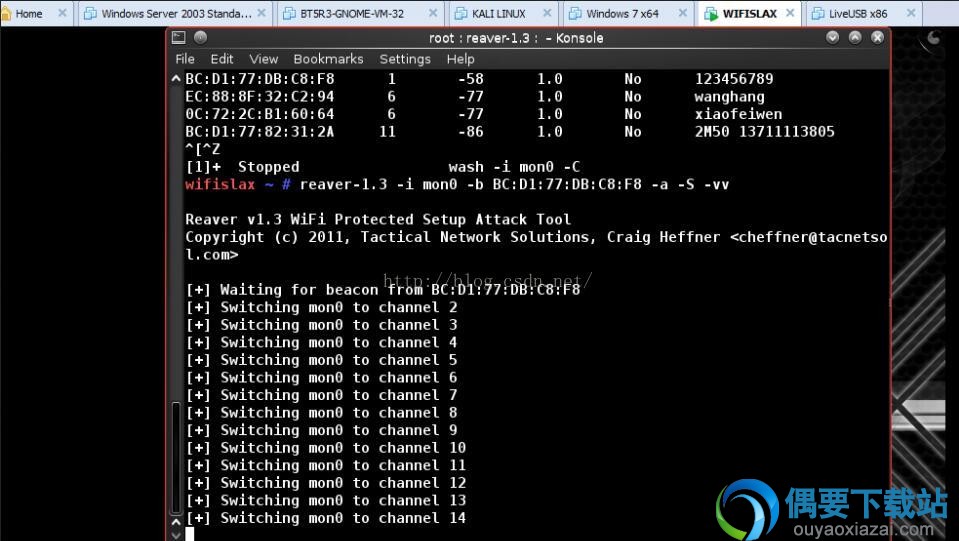Screen dimensions: 959x541
Task: Click the wifislax prompt text
Action: (220, 185)
